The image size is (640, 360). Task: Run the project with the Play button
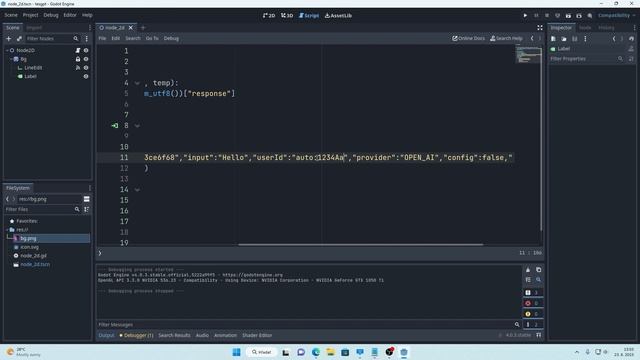point(525,16)
